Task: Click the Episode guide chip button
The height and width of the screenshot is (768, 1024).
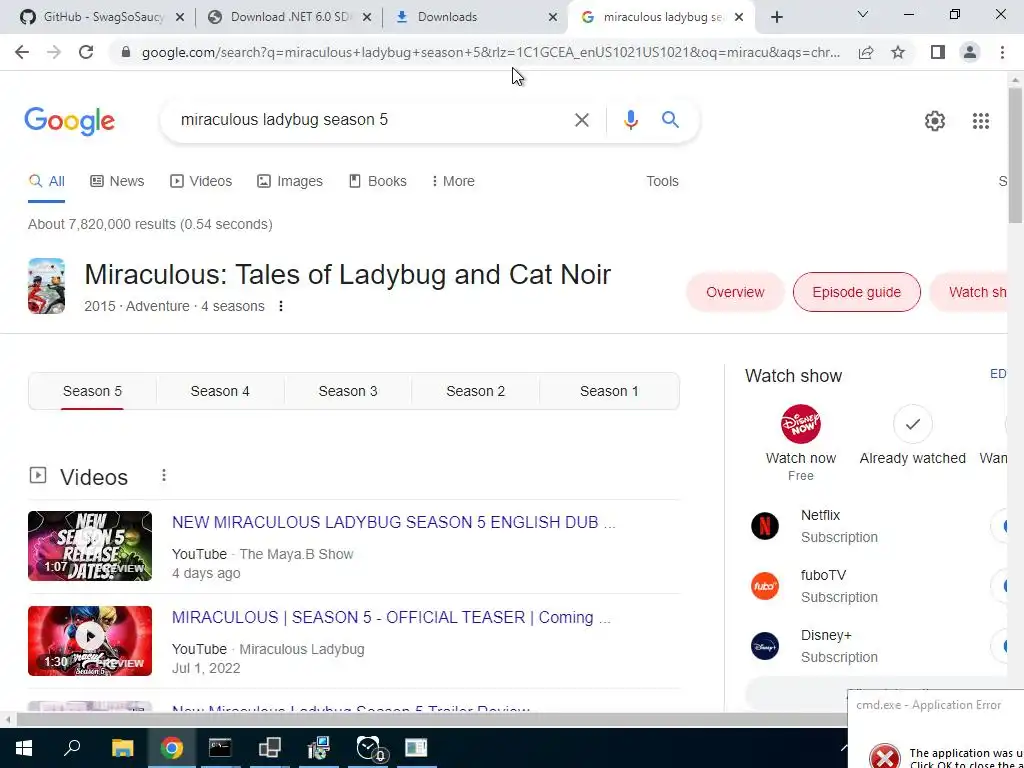Action: 856,292
